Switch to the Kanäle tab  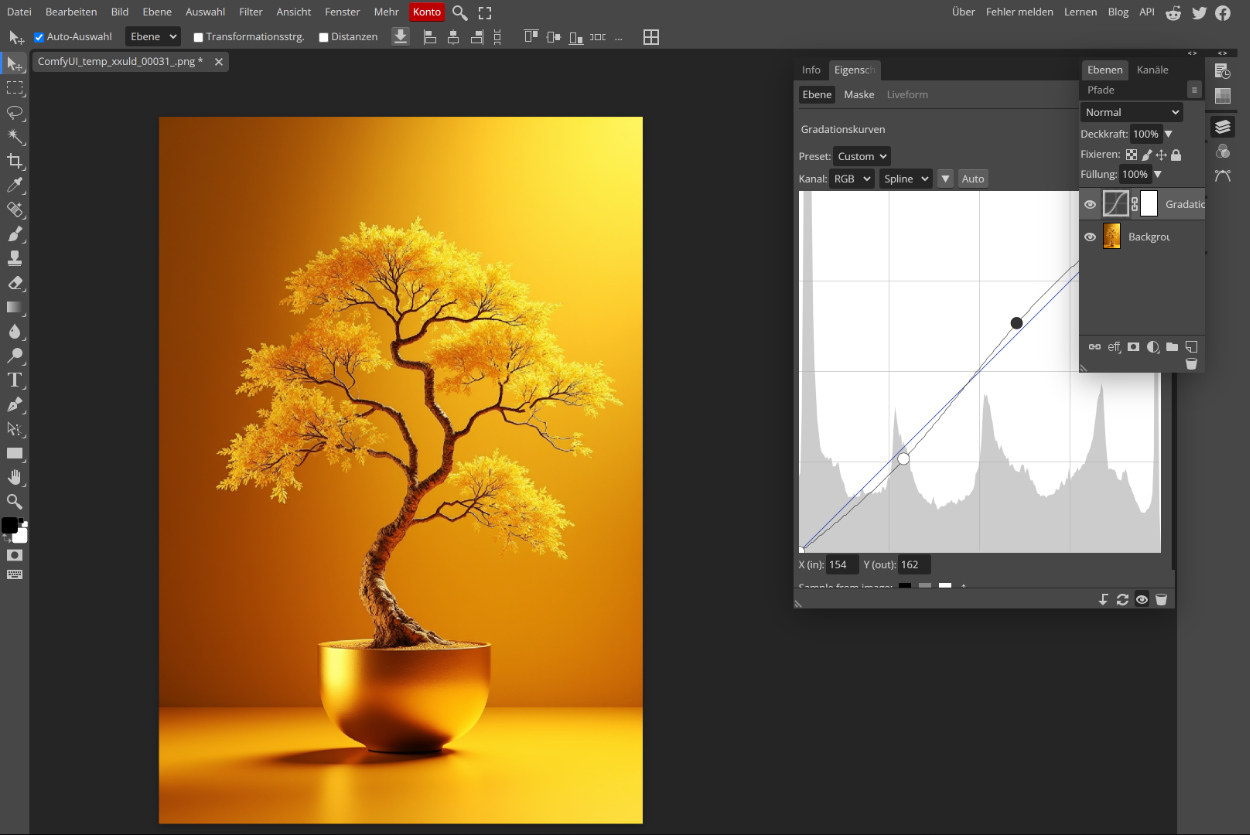point(1152,70)
